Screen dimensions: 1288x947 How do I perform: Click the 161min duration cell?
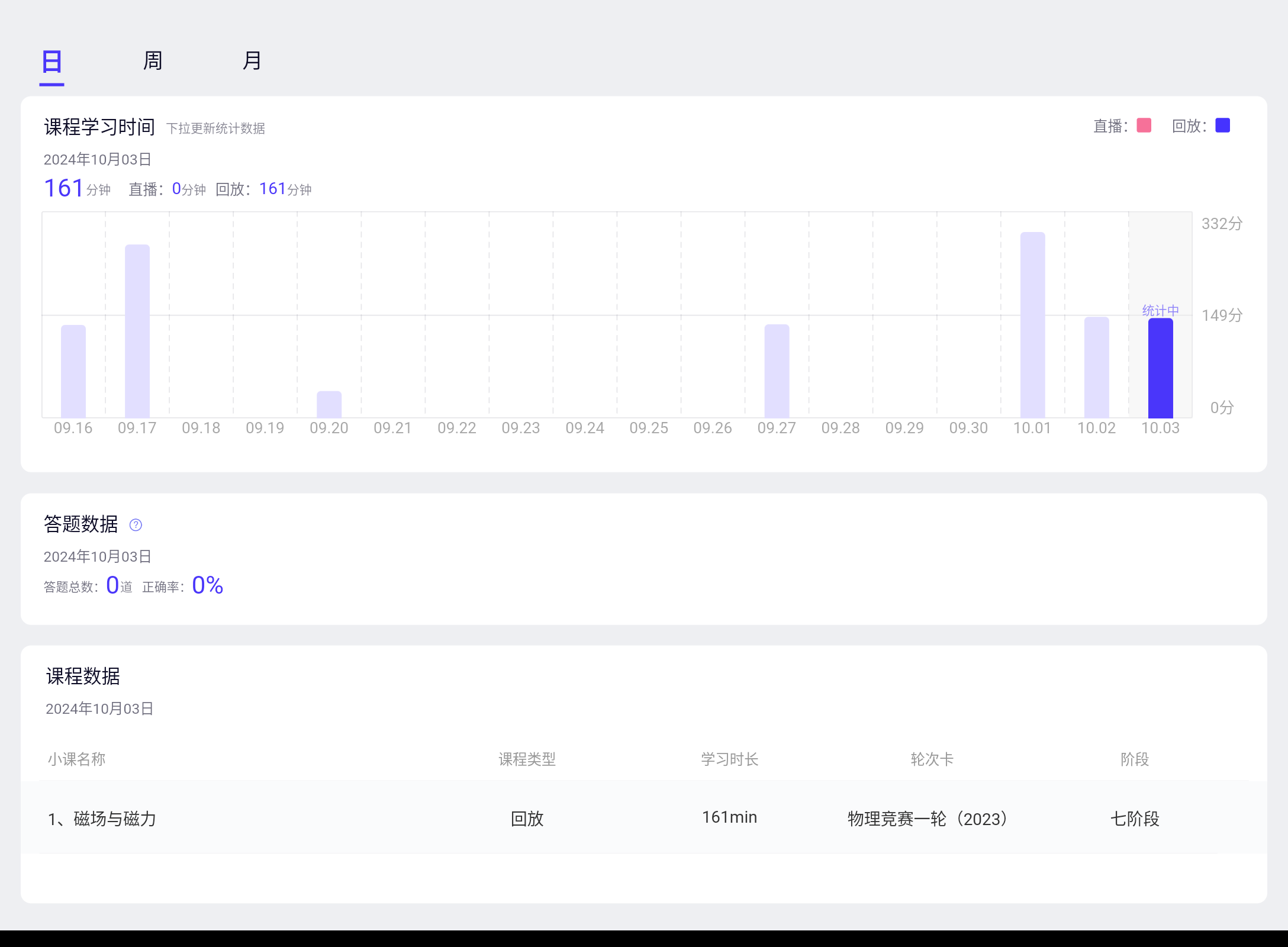click(x=730, y=817)
